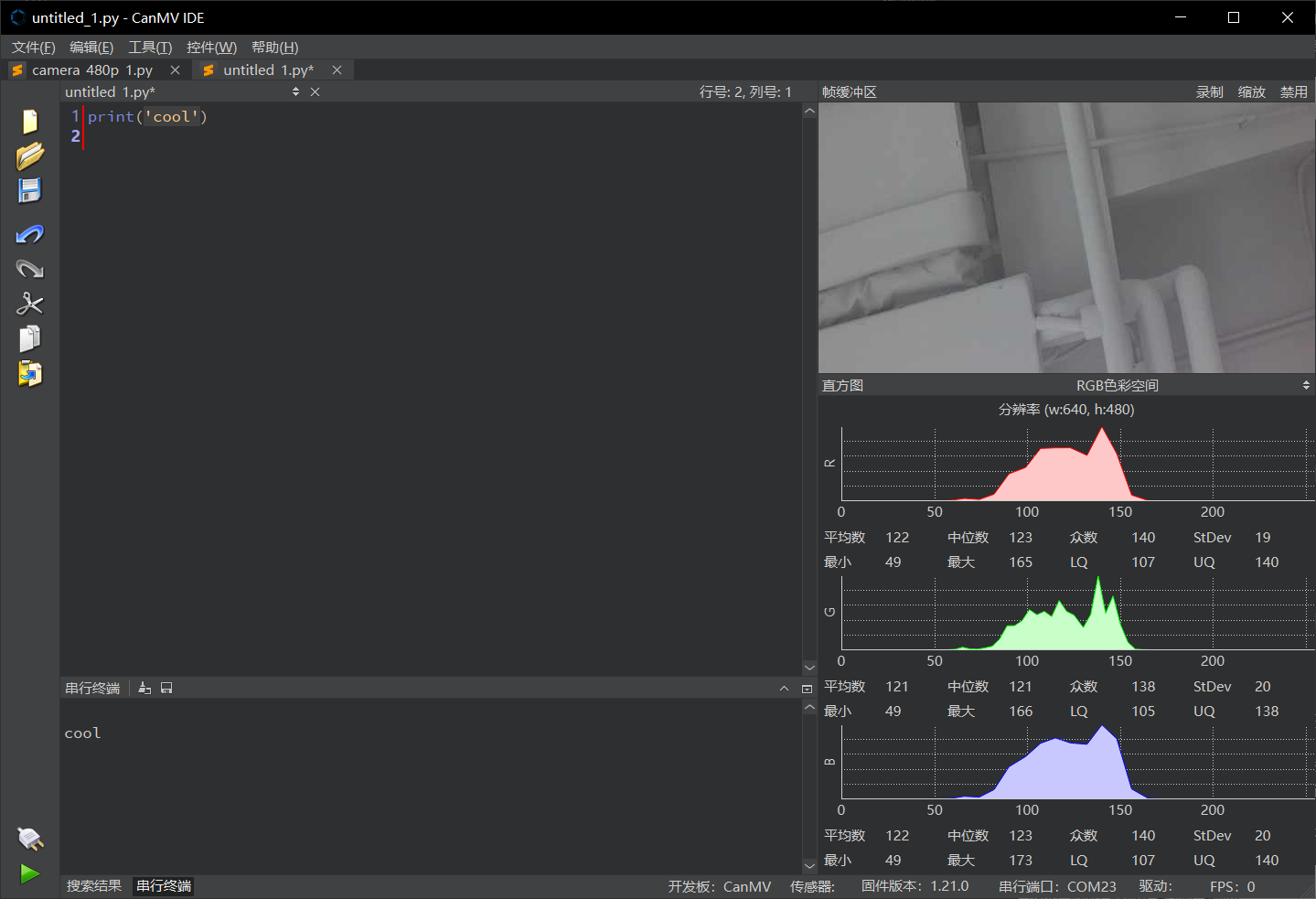Open the 工具(T) menu

click(150, 48)
